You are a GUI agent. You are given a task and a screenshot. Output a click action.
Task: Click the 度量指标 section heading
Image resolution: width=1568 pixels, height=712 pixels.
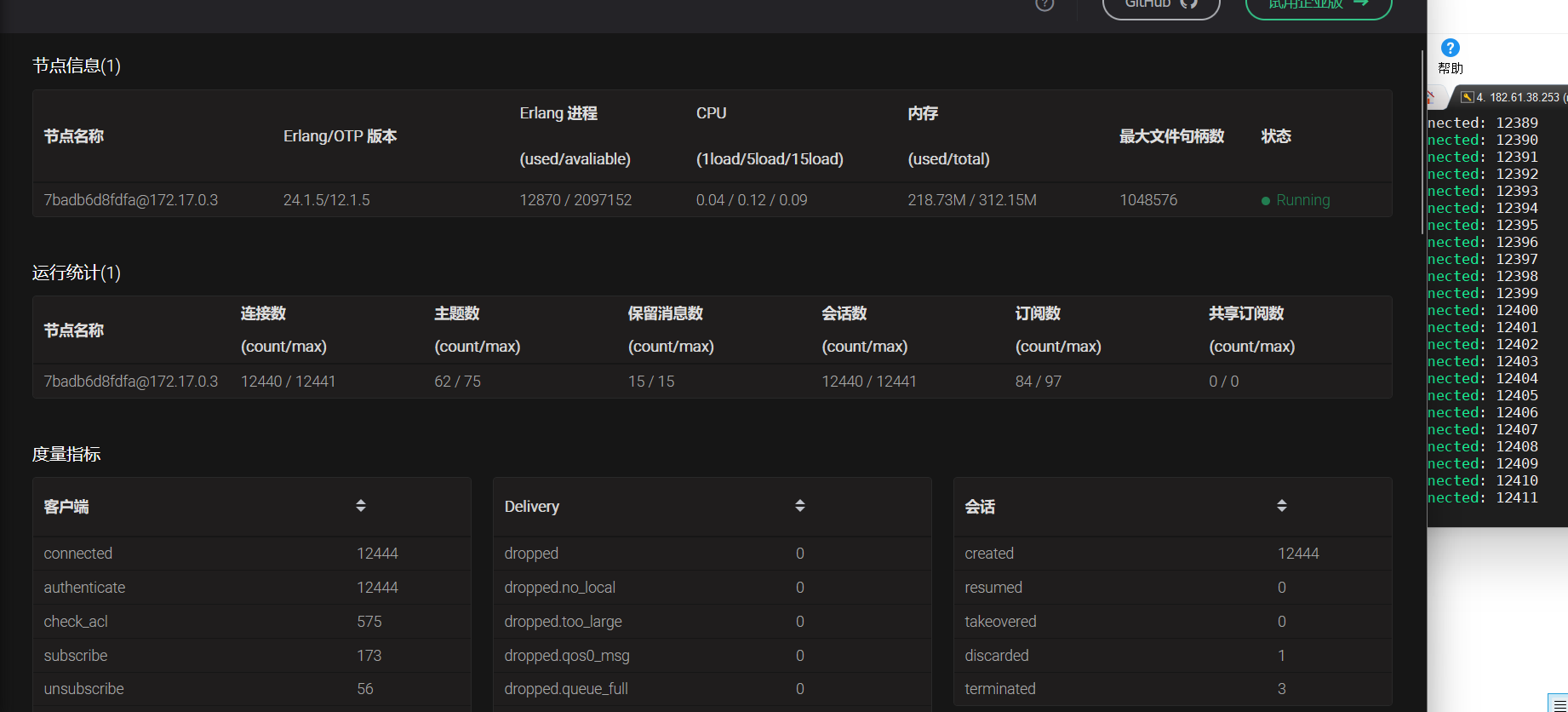tap(66, 454)
